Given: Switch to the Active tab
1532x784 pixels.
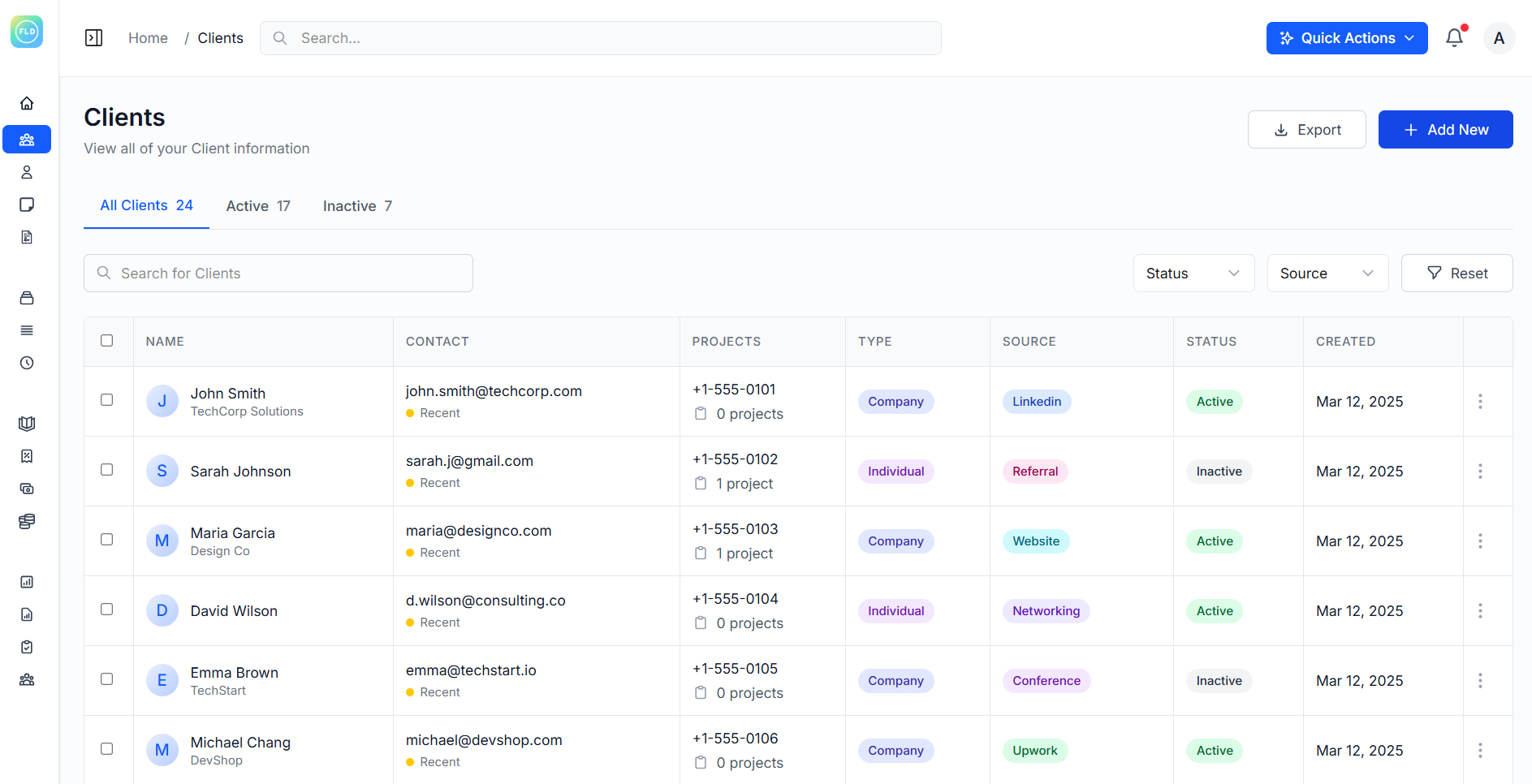Looking at the screenshot, I should tap(258, 206).
